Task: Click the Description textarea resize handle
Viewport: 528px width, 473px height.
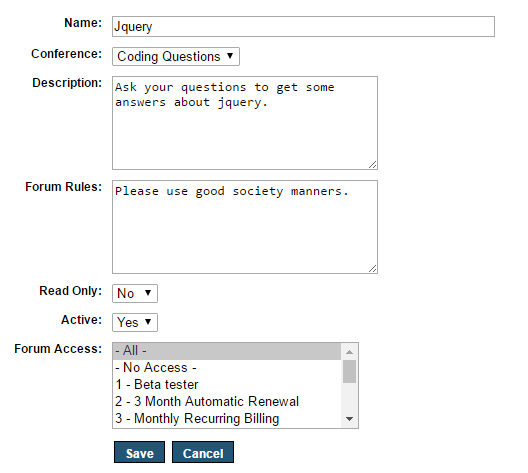Action: (x=372, y=165)
